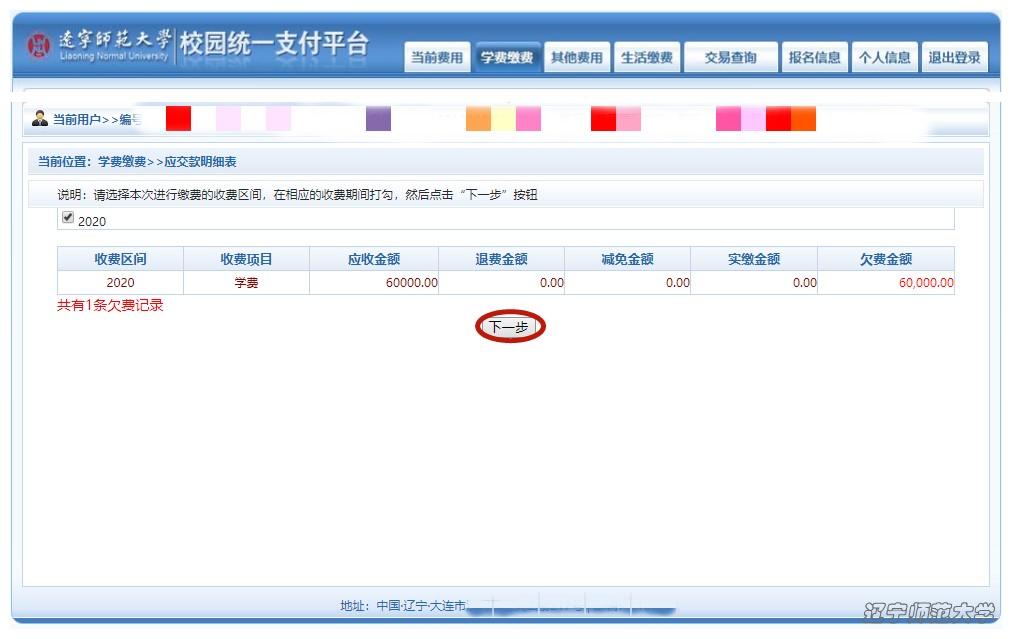Click the 欠费金额 column header
The width and height of the screenshot is (1012, 639).
pyautogui.click(x=885, y=259)
